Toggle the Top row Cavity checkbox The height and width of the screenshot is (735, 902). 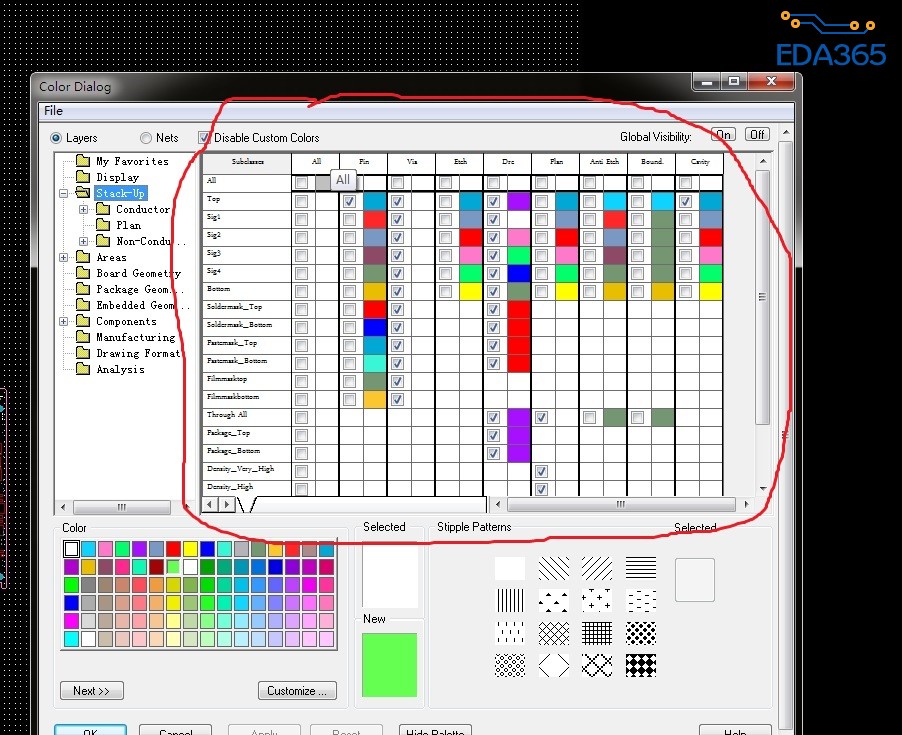coord(685,201)
